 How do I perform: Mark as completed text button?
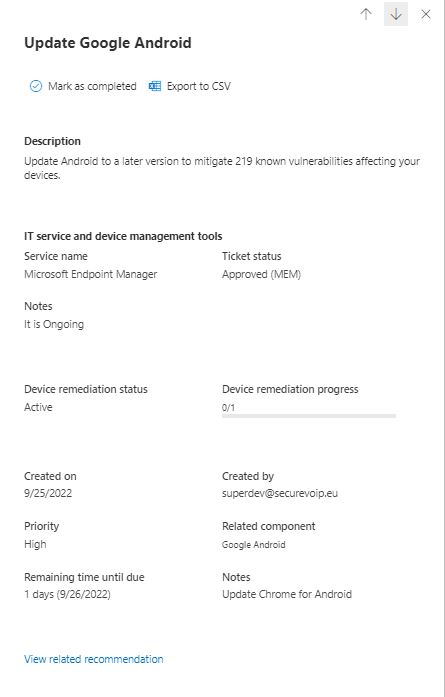click(92, 86)
